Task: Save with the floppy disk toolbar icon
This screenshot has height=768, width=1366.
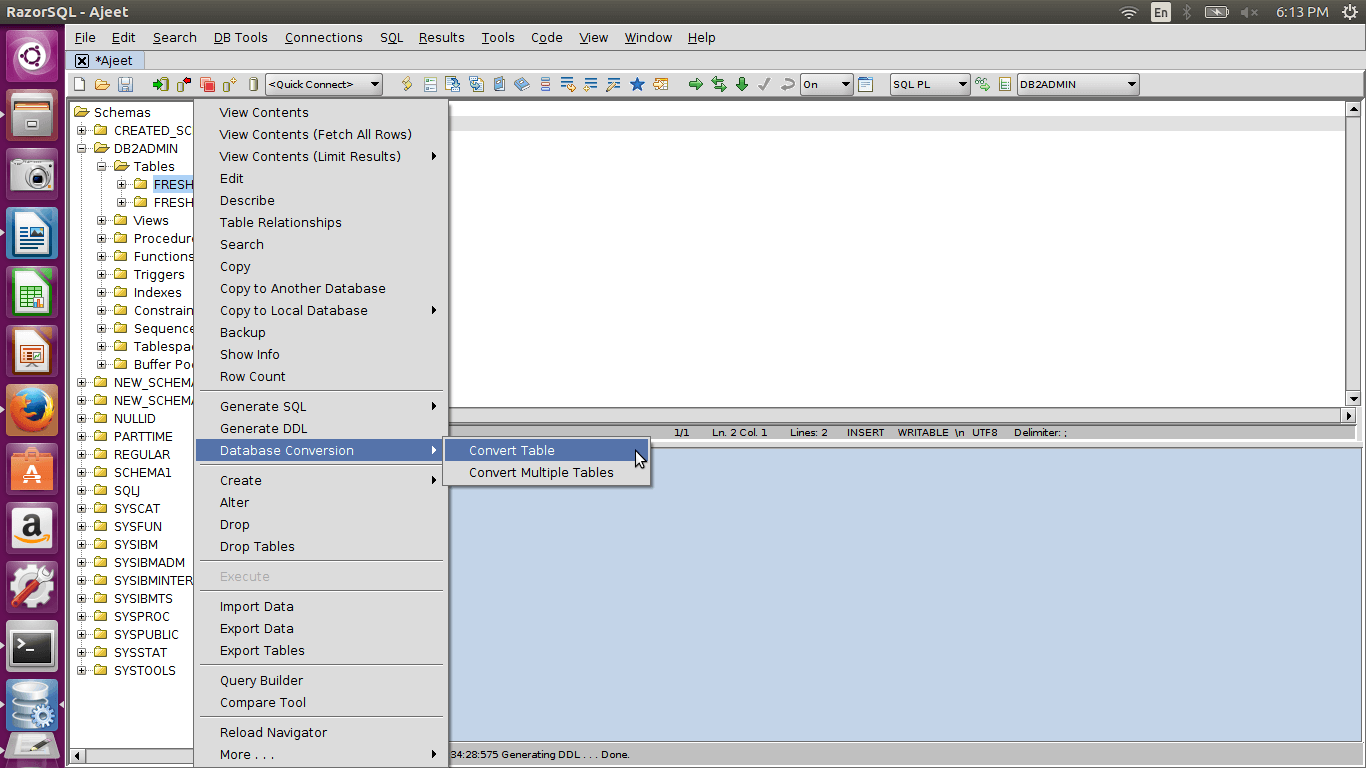Action: [126, 84]
